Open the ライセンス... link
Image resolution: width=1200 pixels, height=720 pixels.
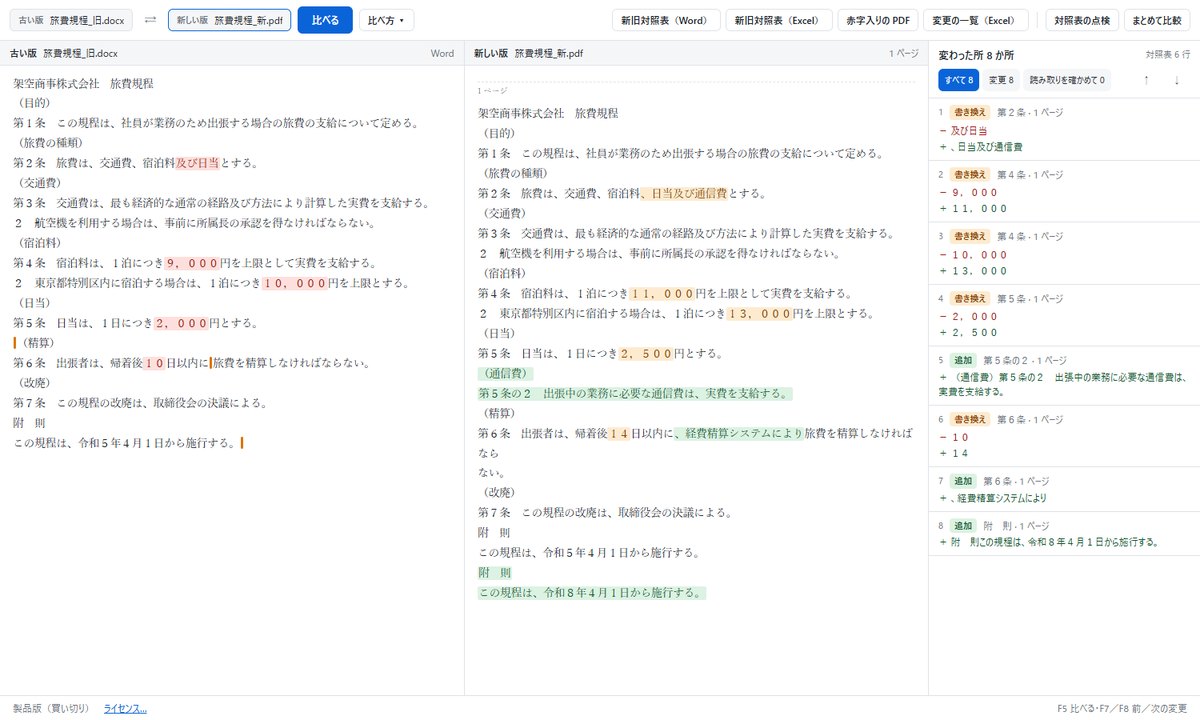pyautogui.click(x=125, y=709)
